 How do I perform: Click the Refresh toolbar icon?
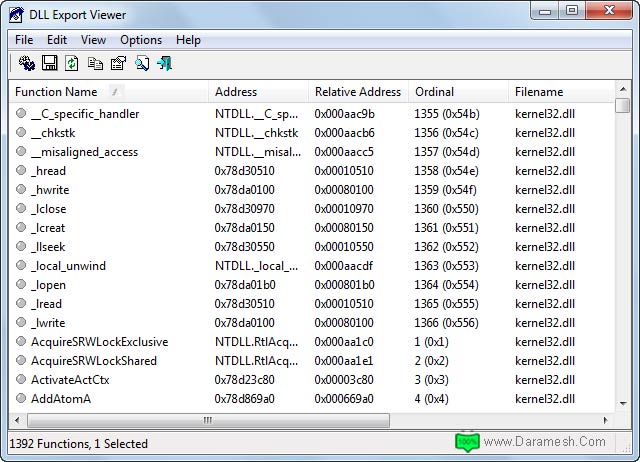tap(72, 64)
